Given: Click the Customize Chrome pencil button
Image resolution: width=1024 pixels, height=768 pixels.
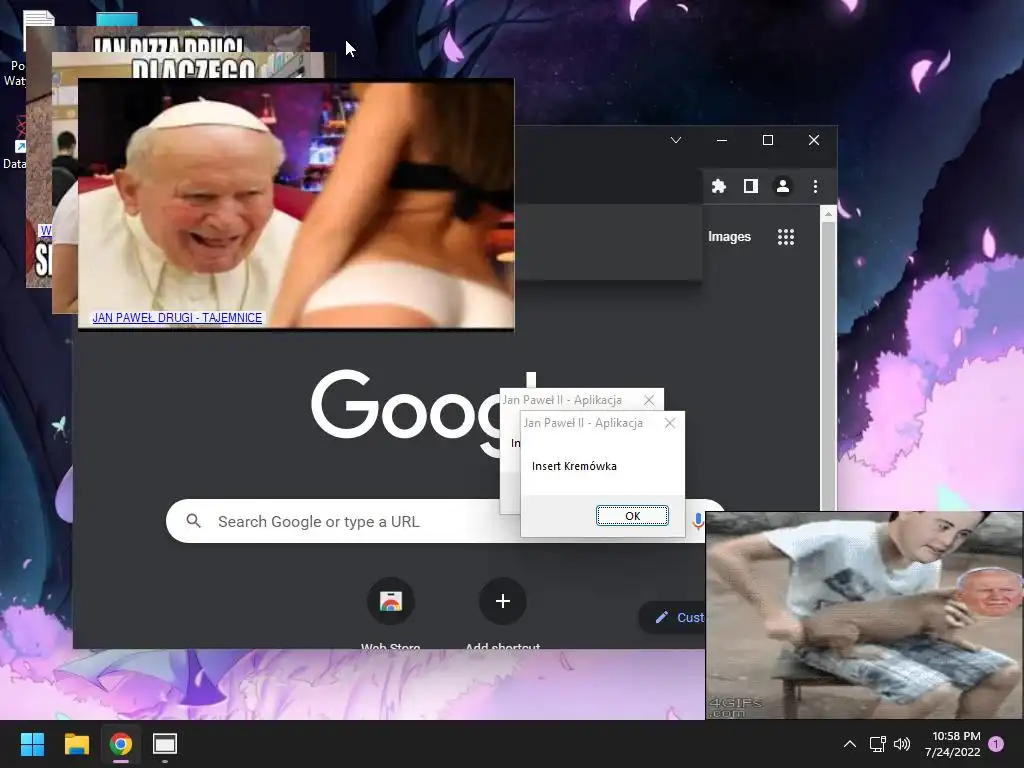Looking at the screenshot, I should (x=673, y=617).
